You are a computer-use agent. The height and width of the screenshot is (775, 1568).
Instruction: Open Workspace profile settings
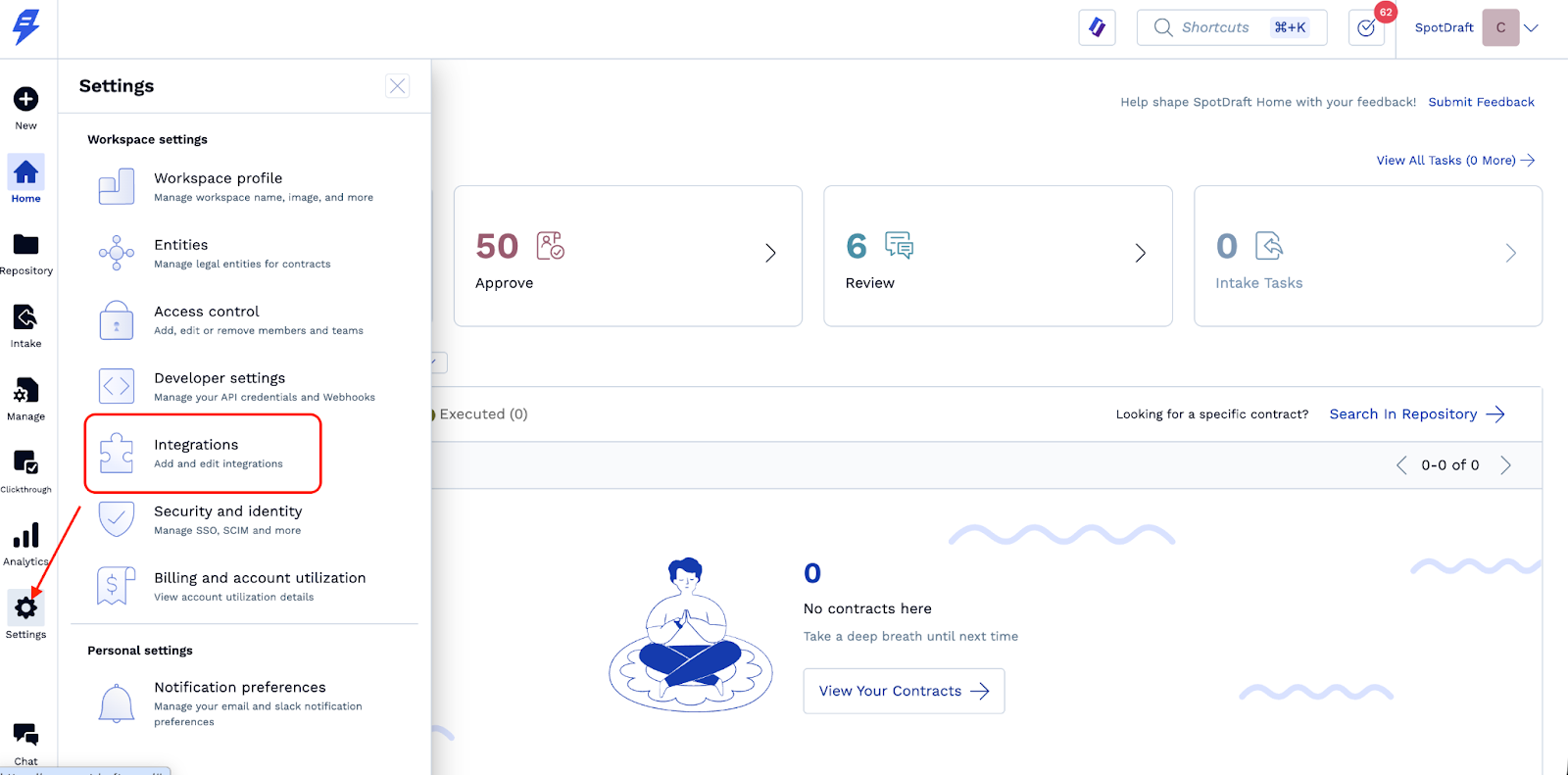pos(245,186)
